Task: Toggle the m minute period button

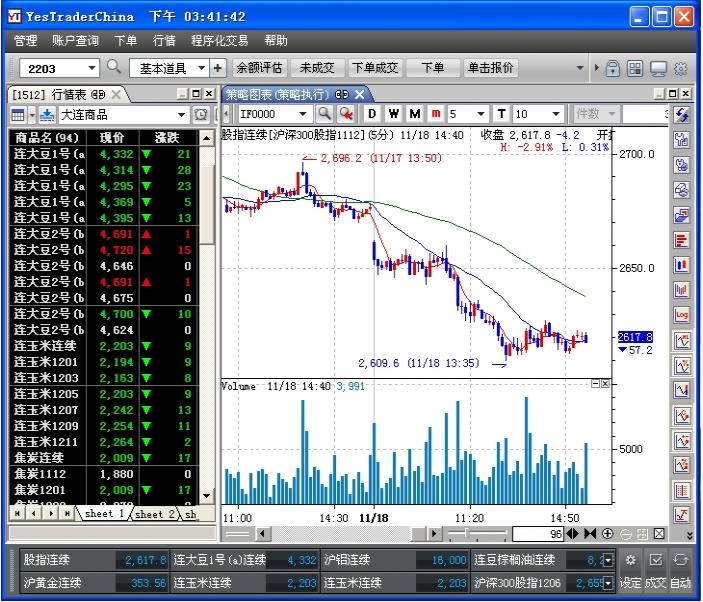Action: tap(436, 114)
